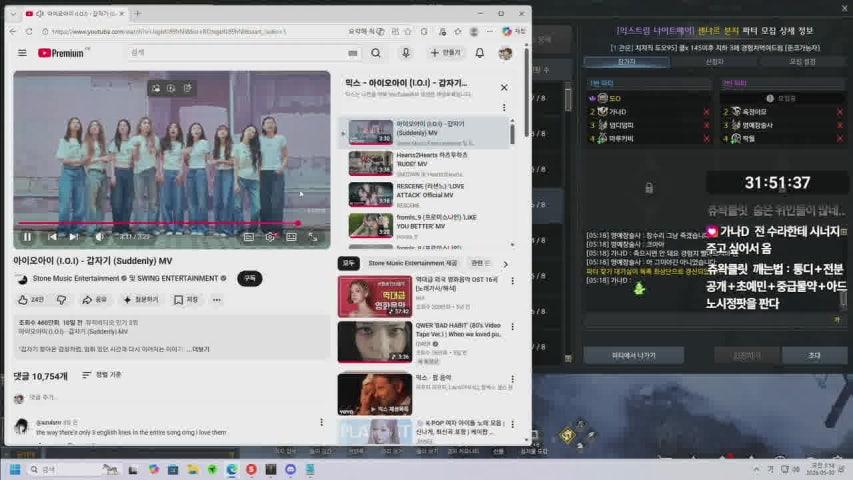Click the third icon in the video overlay toolbar

pos(187,88)
